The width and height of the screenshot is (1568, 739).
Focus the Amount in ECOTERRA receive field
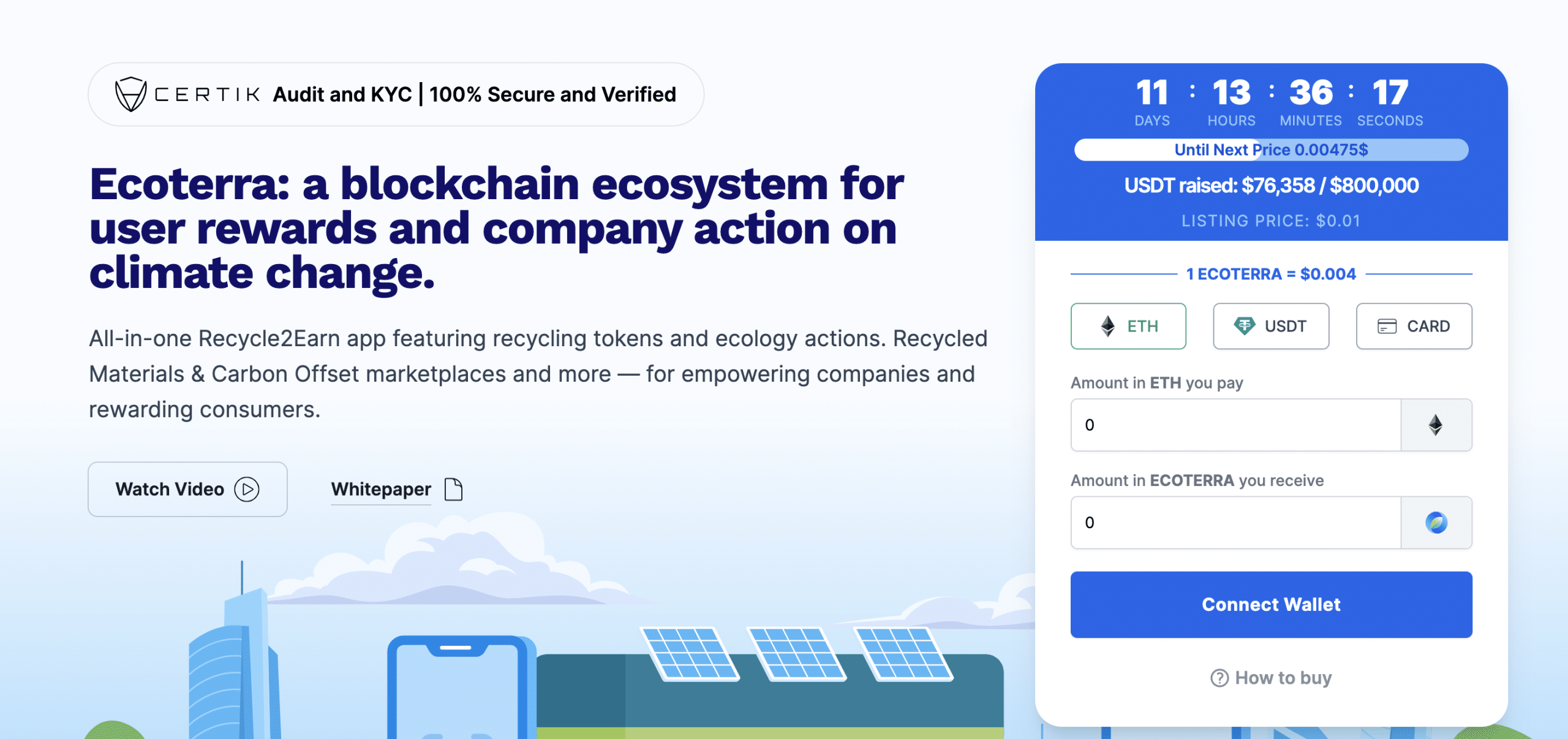pyautogui.click(x=1235, y=523)
